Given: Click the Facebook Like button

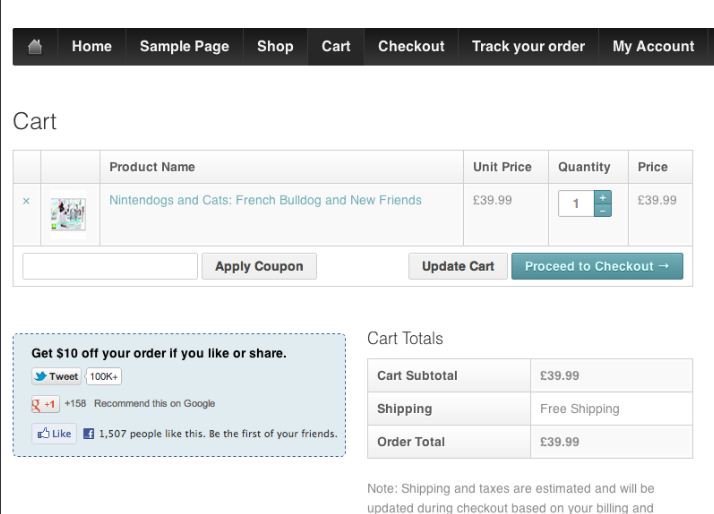Looking at the screenshot, I should [54, 433].
